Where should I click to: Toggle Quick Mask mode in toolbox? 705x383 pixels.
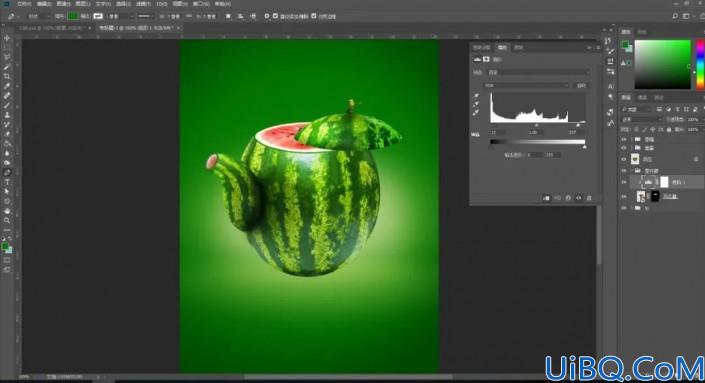tap(7, 260)
